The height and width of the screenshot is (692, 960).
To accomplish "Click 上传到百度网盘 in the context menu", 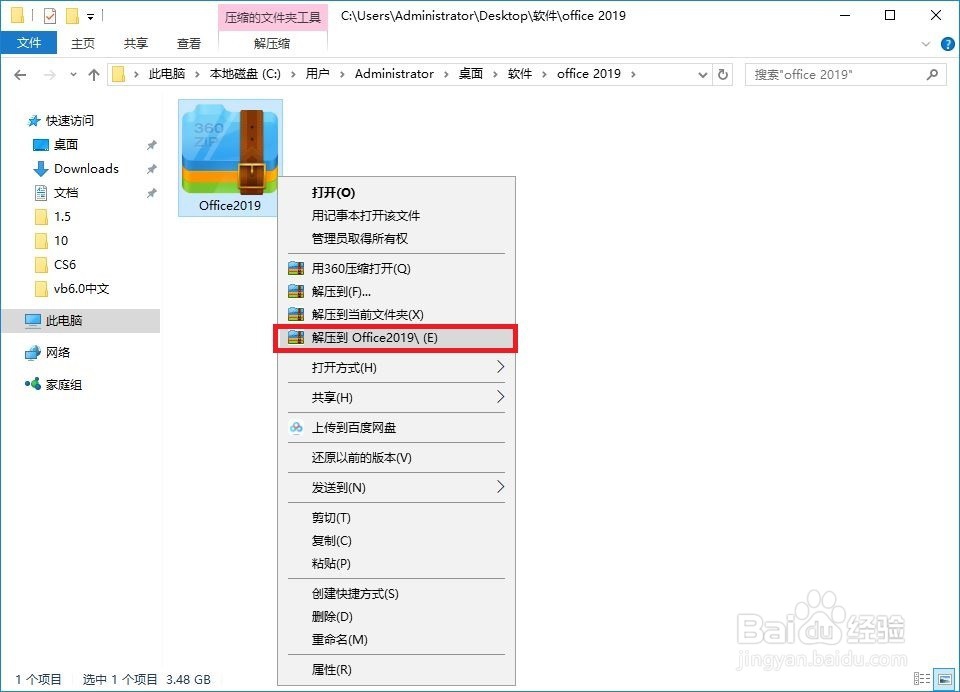I will click(353, 428).
